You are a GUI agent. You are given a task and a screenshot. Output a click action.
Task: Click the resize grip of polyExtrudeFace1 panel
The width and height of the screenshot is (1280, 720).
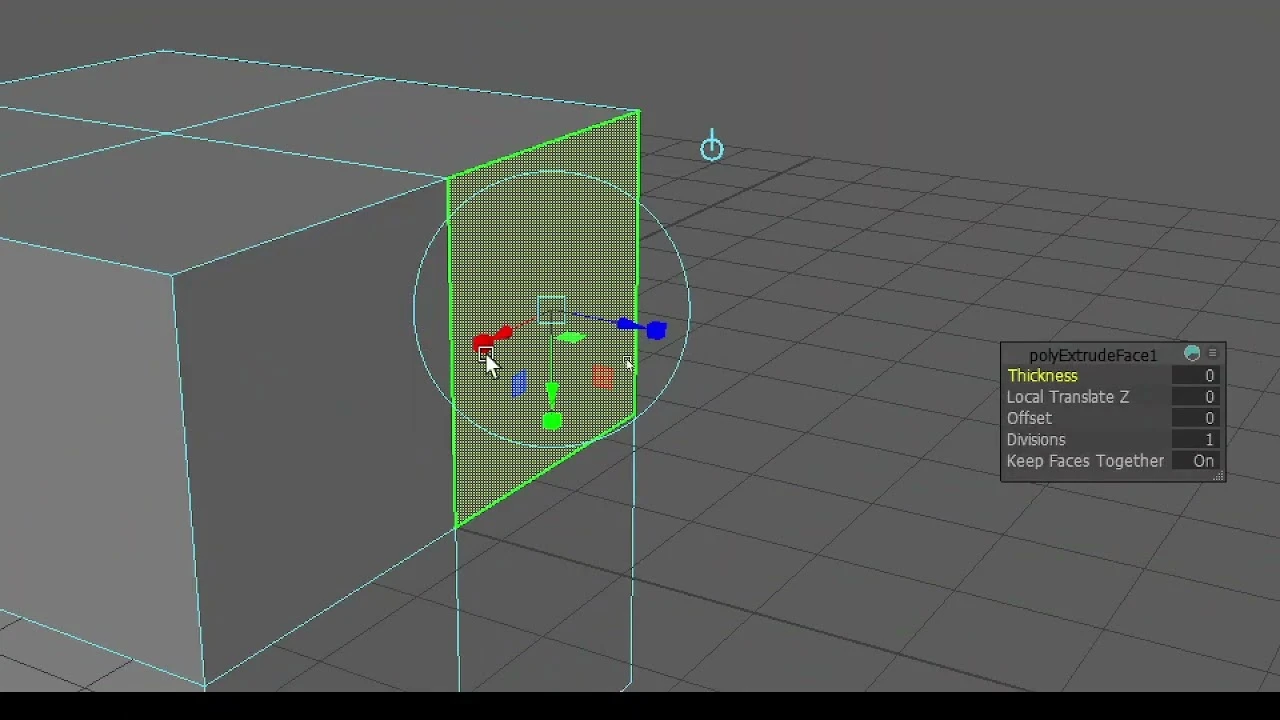[1218, 476]
